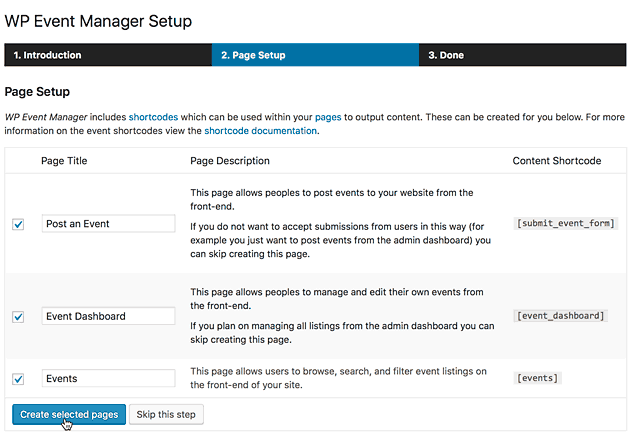Toggle the Event Dashboard checkbox

point(18,317)
